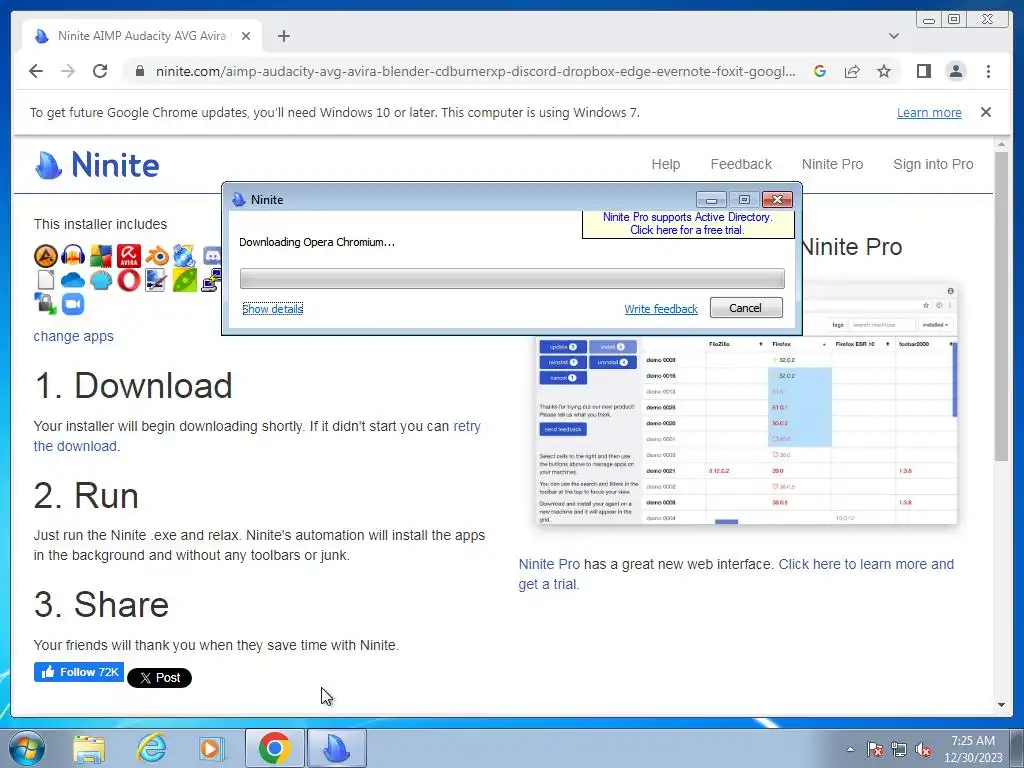Close the Ninite AIMP Audacity tab

click(246, 36)
